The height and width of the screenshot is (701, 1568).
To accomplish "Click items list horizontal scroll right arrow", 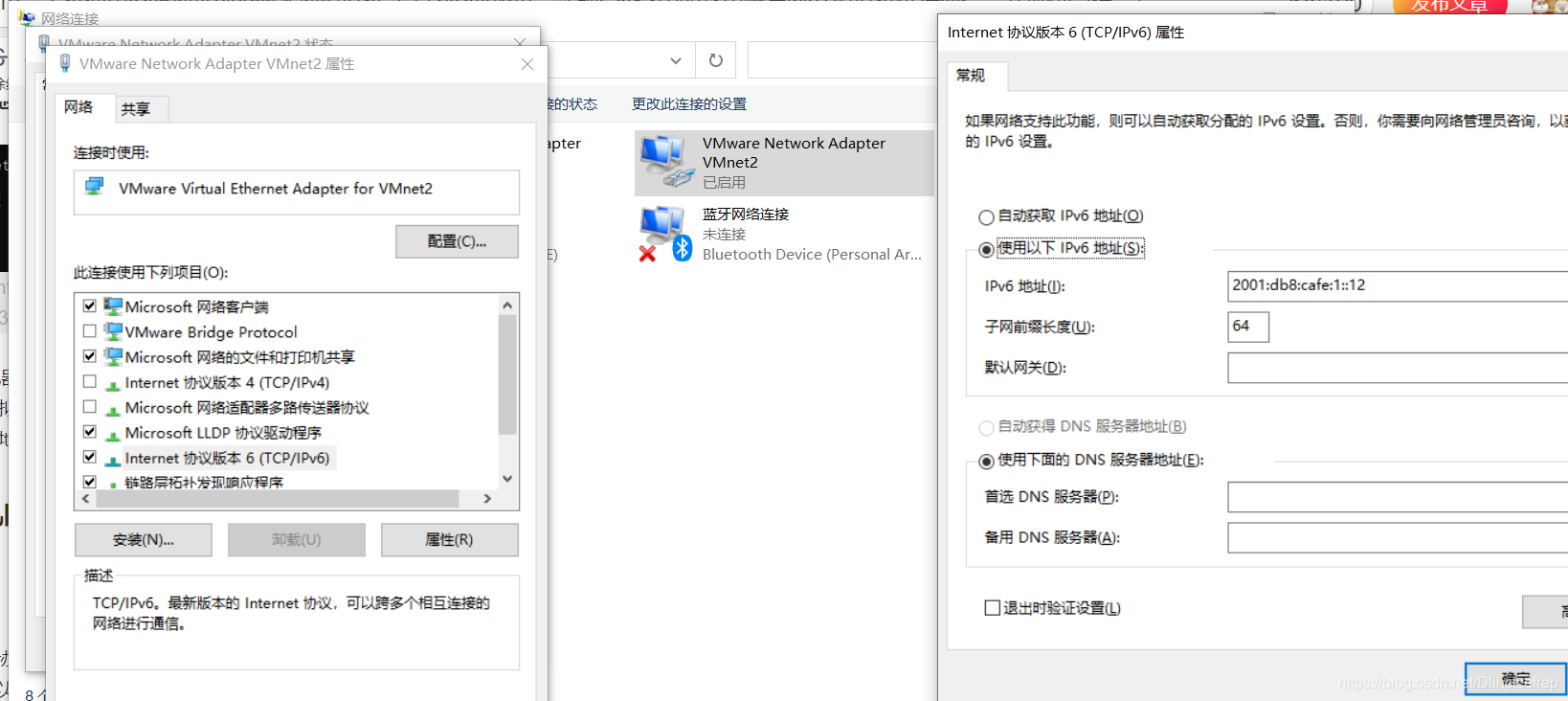I will pos(487,499).
